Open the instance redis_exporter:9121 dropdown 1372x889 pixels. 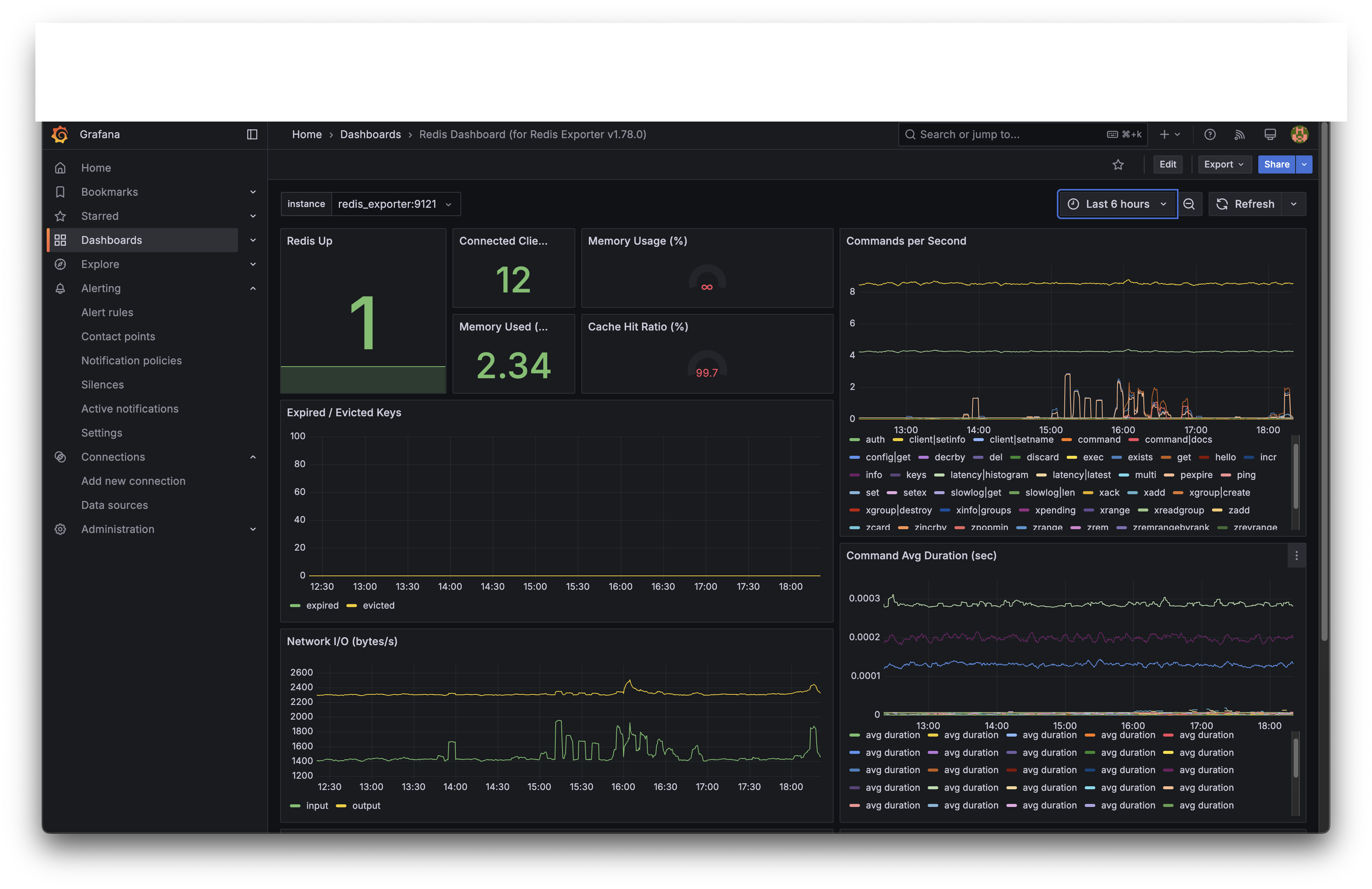click(395, 204)
